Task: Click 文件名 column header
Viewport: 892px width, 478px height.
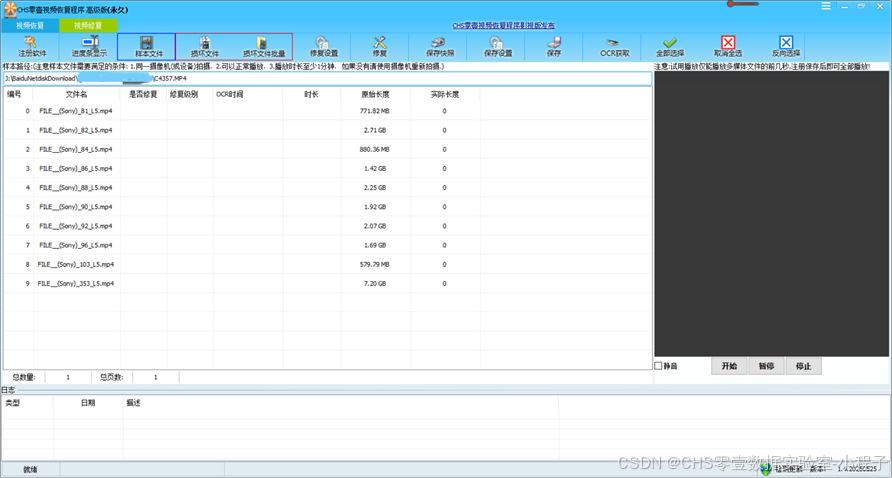Action: (76, 94)
